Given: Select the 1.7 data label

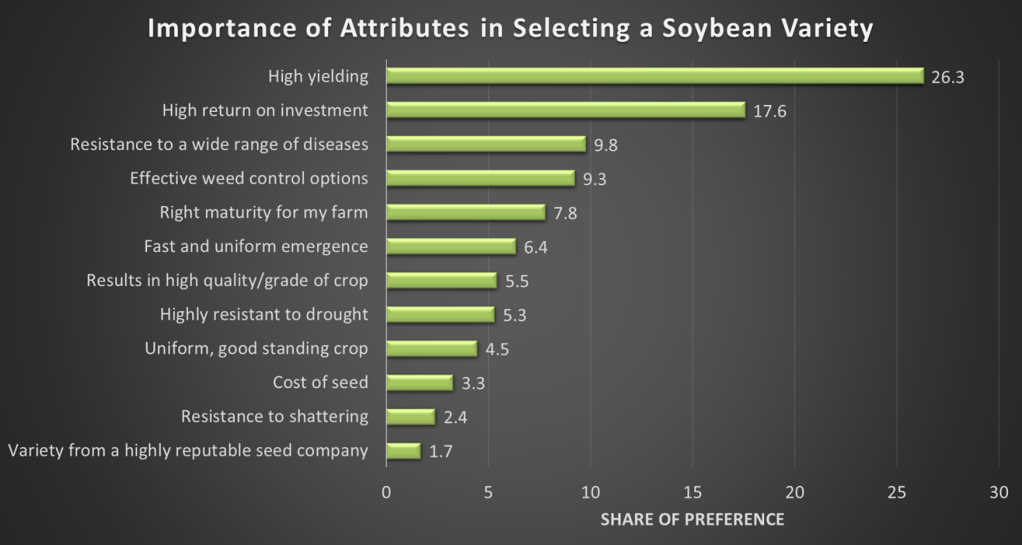Looking at the screenshot, I should (441, 451).
